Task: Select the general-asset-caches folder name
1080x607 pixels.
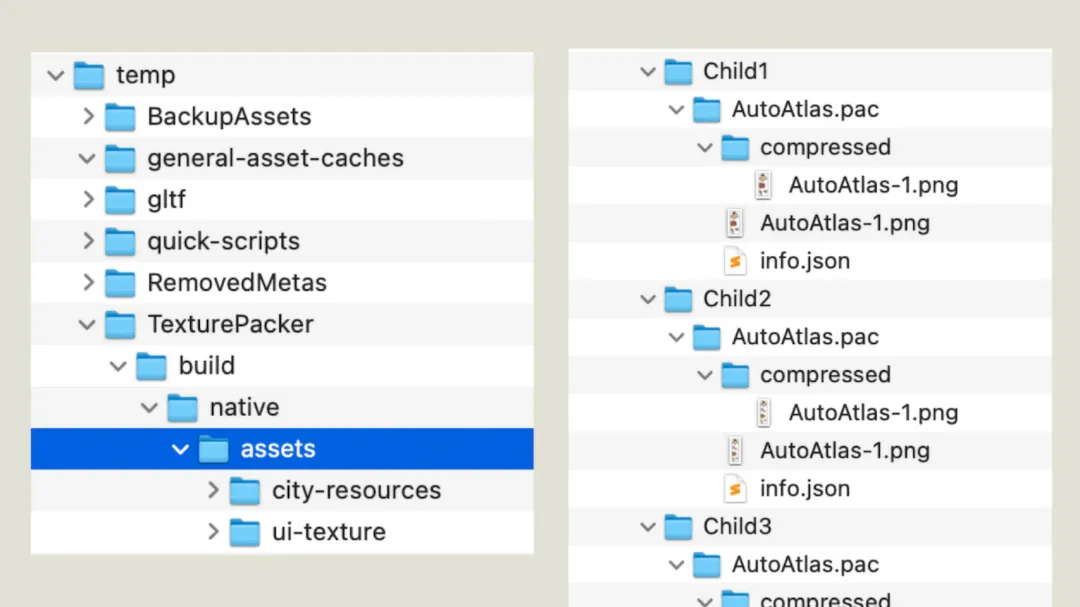Action: pyautogui.click(x=275, y=158)
